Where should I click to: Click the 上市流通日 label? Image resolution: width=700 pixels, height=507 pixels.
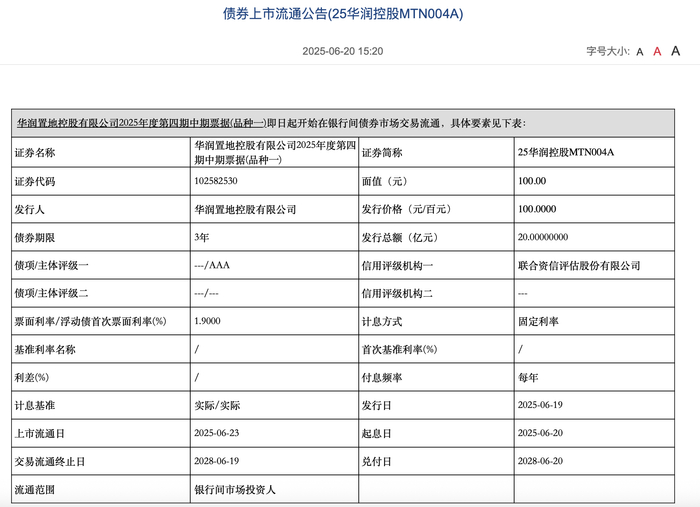point(40,433)
